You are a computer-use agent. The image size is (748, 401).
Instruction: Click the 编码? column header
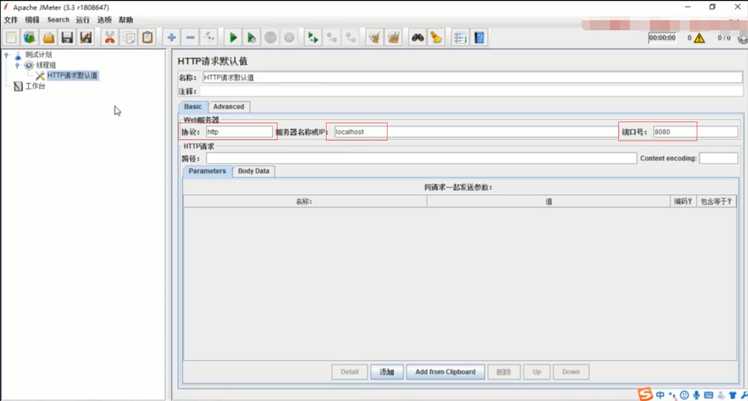click(x=683, y=202)
